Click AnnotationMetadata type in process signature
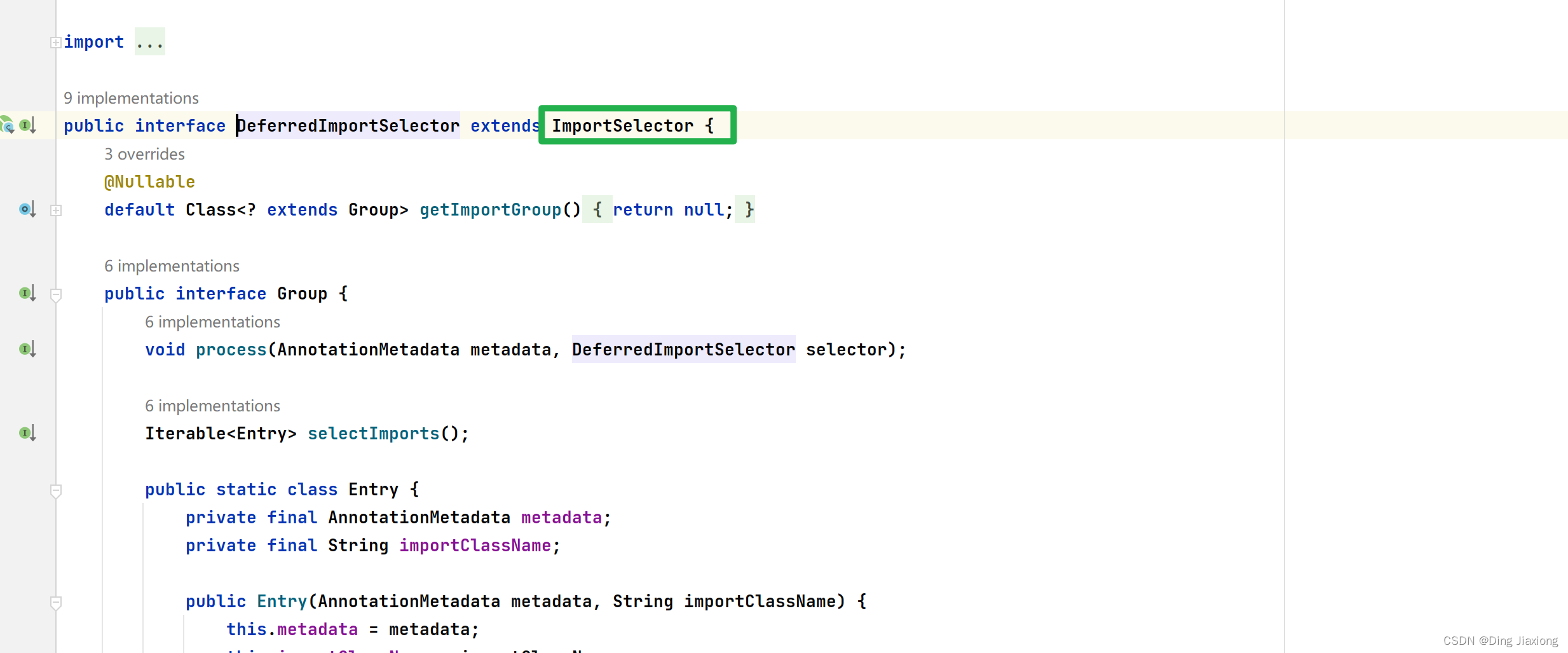The image size is (1568, 653). [x=369, y=350]
